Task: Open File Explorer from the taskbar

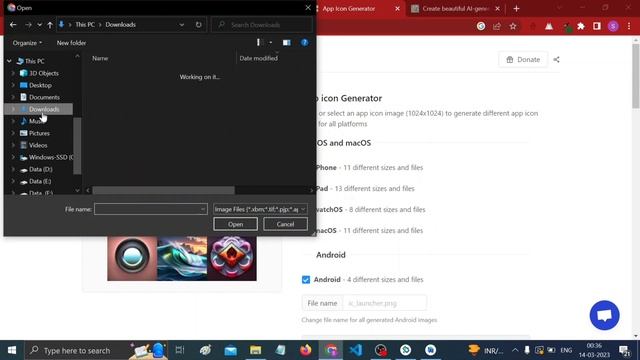Action: [x=256, y=350]
